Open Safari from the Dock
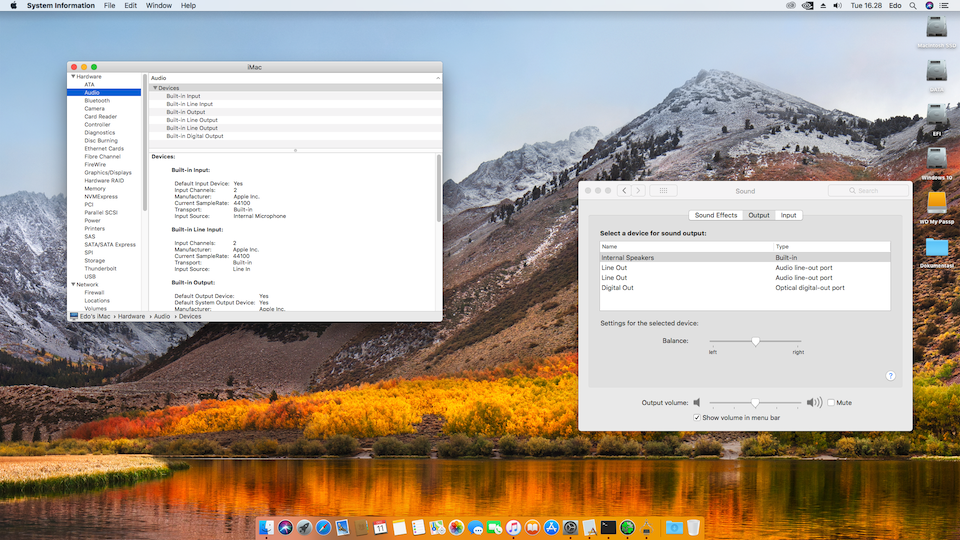The height and width of the screenshot is (540, 960). [323, 527]
